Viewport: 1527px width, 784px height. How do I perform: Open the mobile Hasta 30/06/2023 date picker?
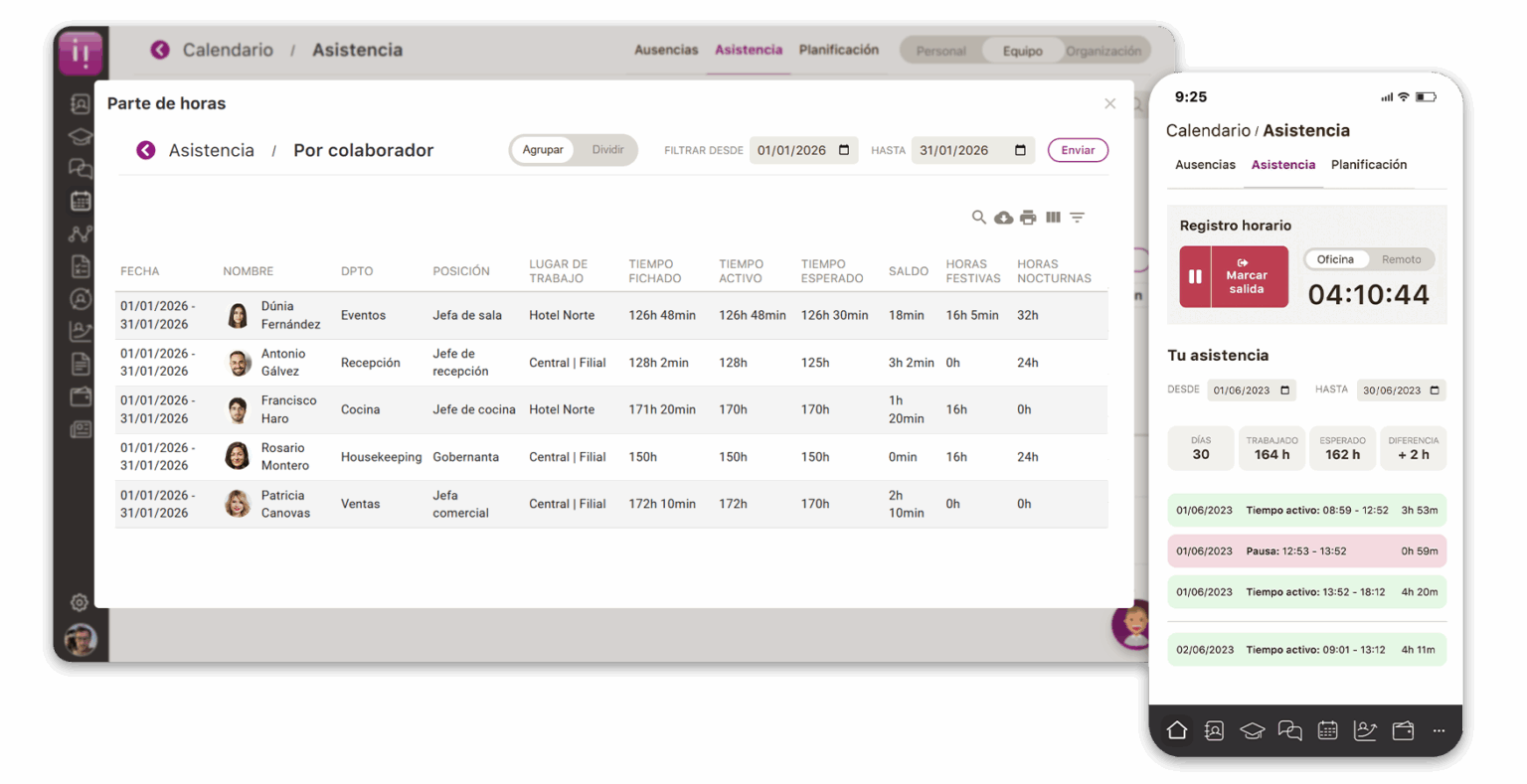pos(1434,391)
